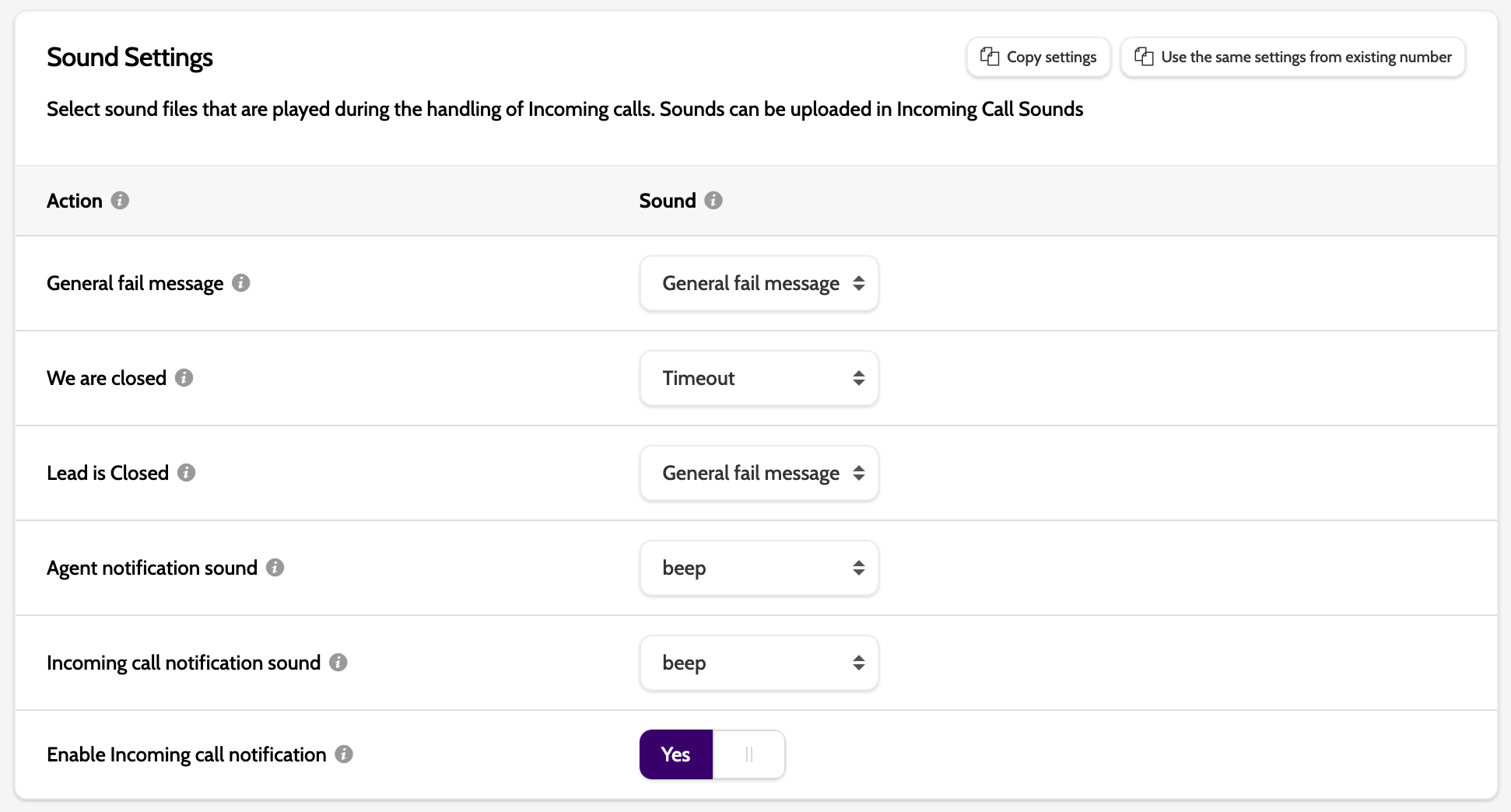Open Lead is Closed sound dropdown
The height and width of the screenshot is (812, 1511).
tap(759, 473)
